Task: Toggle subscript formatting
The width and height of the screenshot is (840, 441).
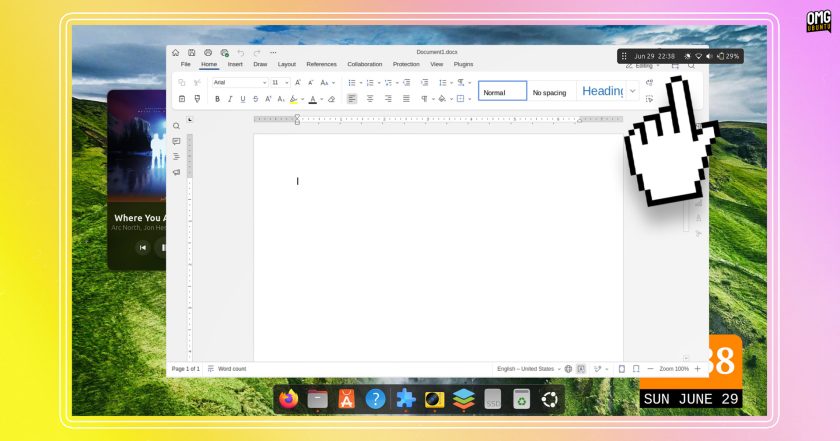Action: coord(281,99)
